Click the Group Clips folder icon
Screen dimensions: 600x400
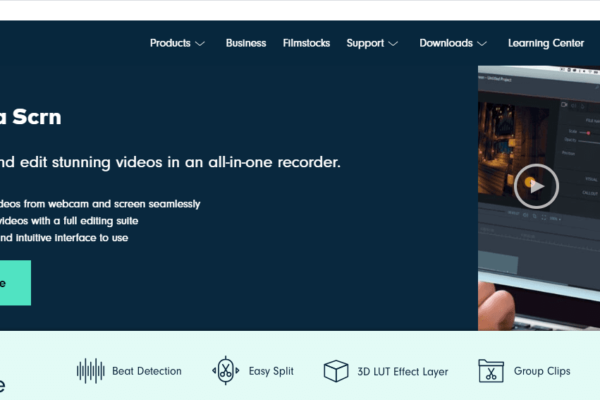[x=491, y=371]
